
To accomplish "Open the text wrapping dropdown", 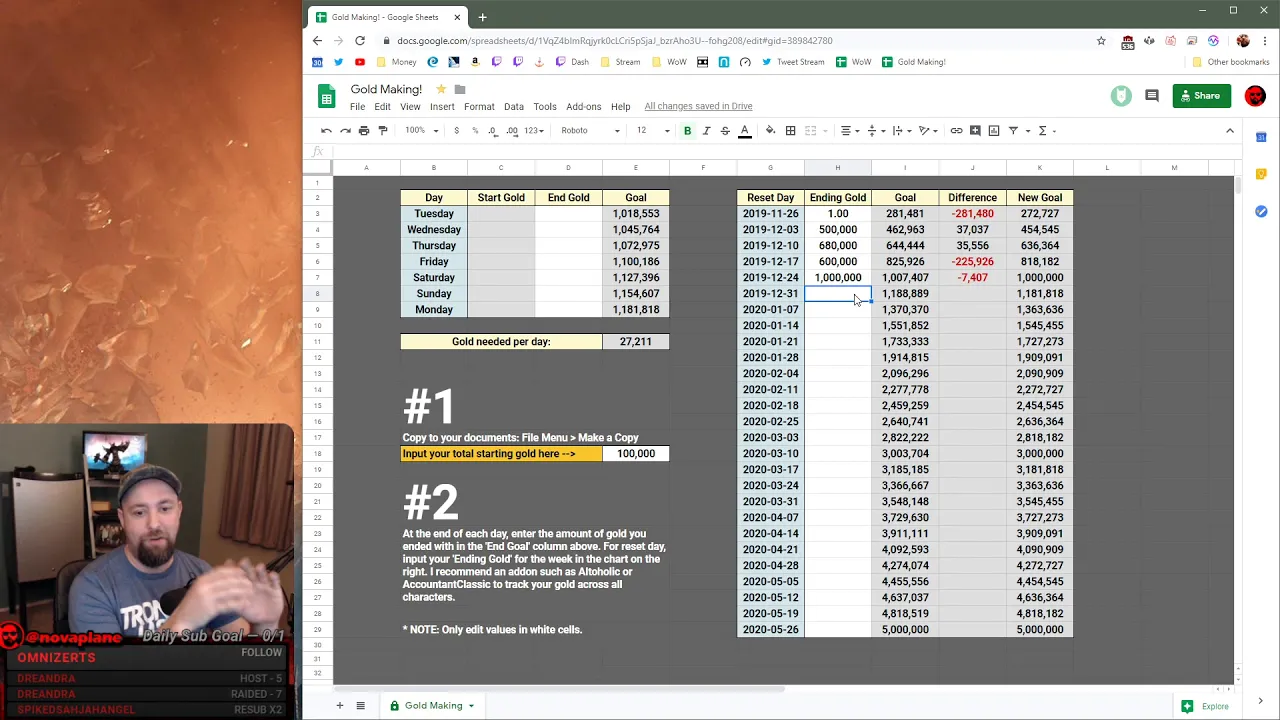I will coord(901,130).
